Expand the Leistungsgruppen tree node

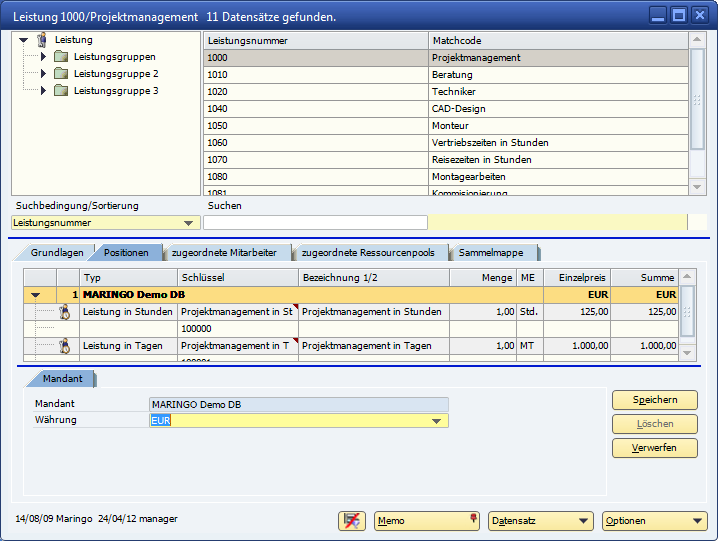(x=43, y=57)
